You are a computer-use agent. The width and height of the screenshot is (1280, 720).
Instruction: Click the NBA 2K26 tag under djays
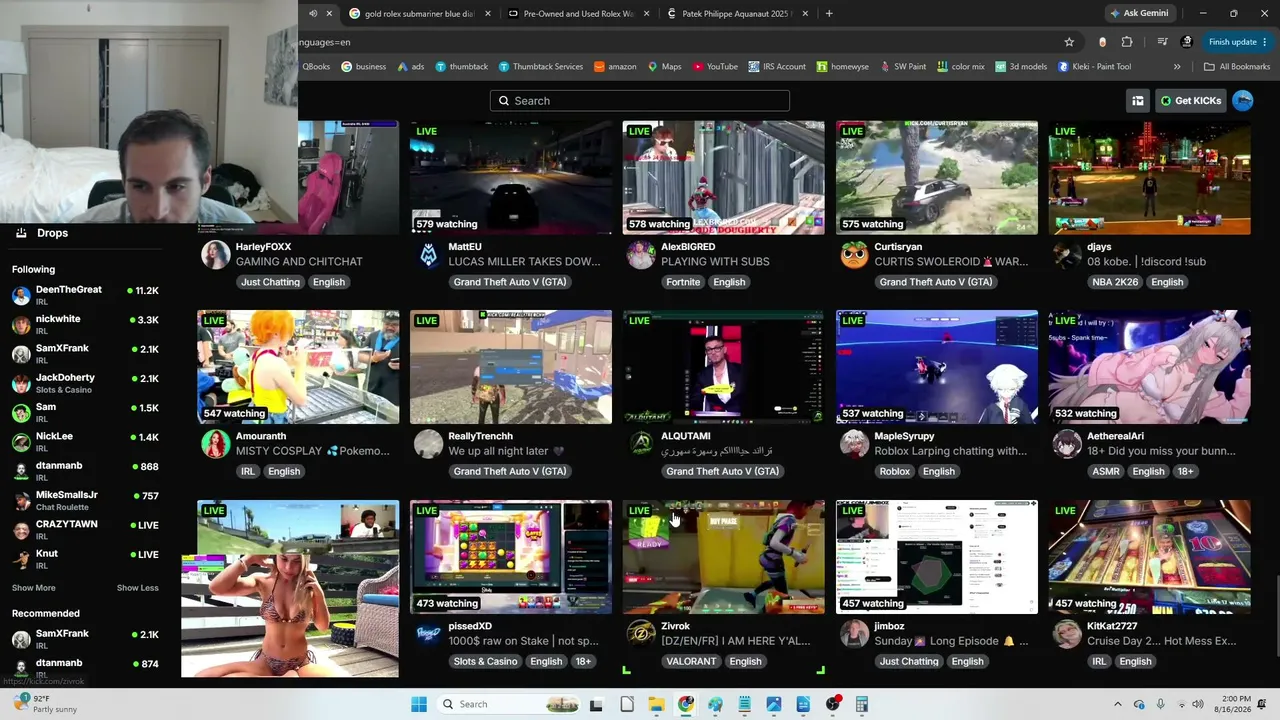click(1115, 282)
